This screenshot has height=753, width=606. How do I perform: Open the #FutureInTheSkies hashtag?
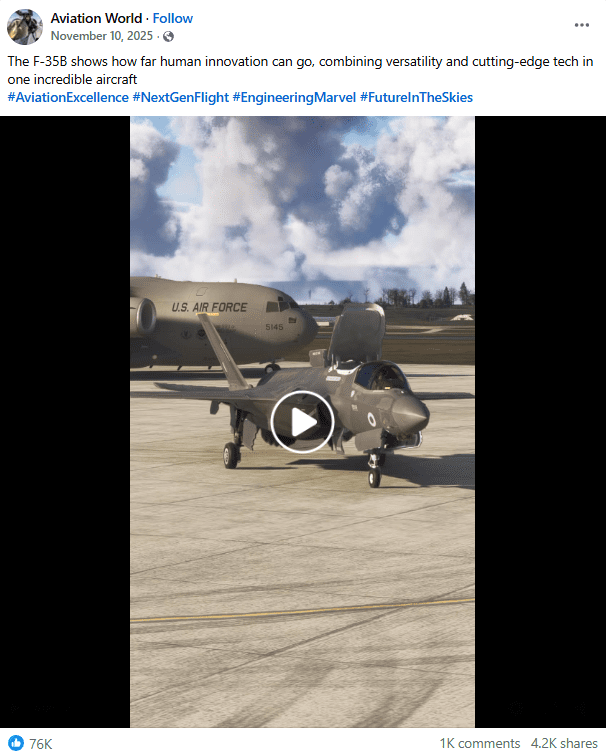[x=416, y=97]
